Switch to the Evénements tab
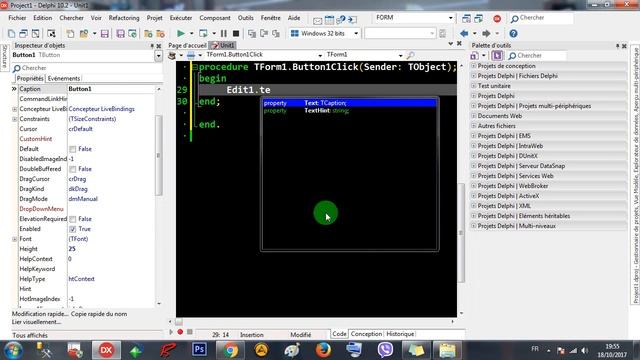Screen dimensions: 640x360 [x=64, y=78]
